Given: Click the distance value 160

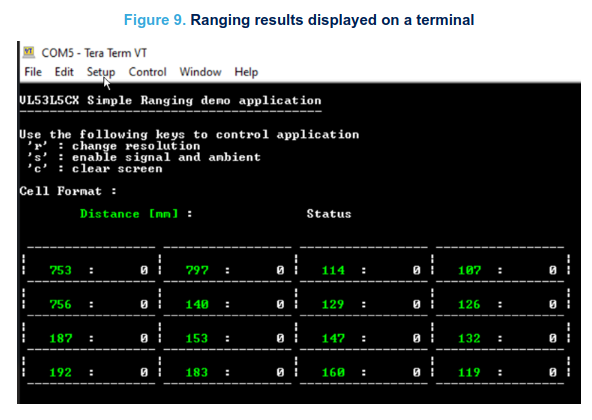Looking at the screenshot, I should click(x=333, y=372).
